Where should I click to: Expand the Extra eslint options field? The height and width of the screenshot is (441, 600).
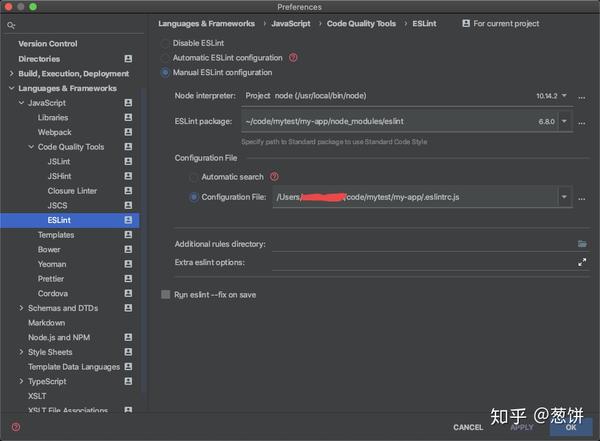582,262
